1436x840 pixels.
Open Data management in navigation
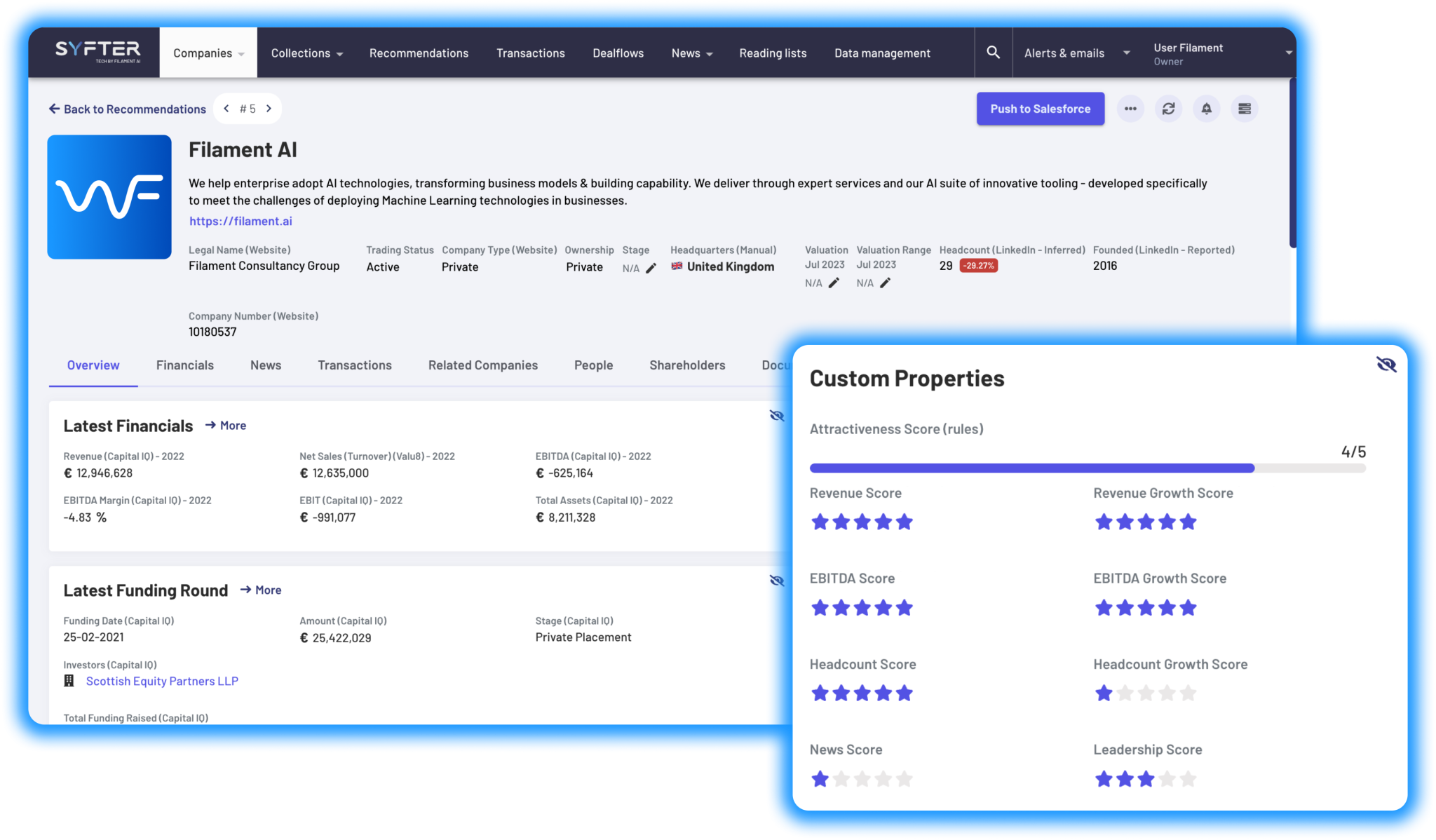pos(882,53)
